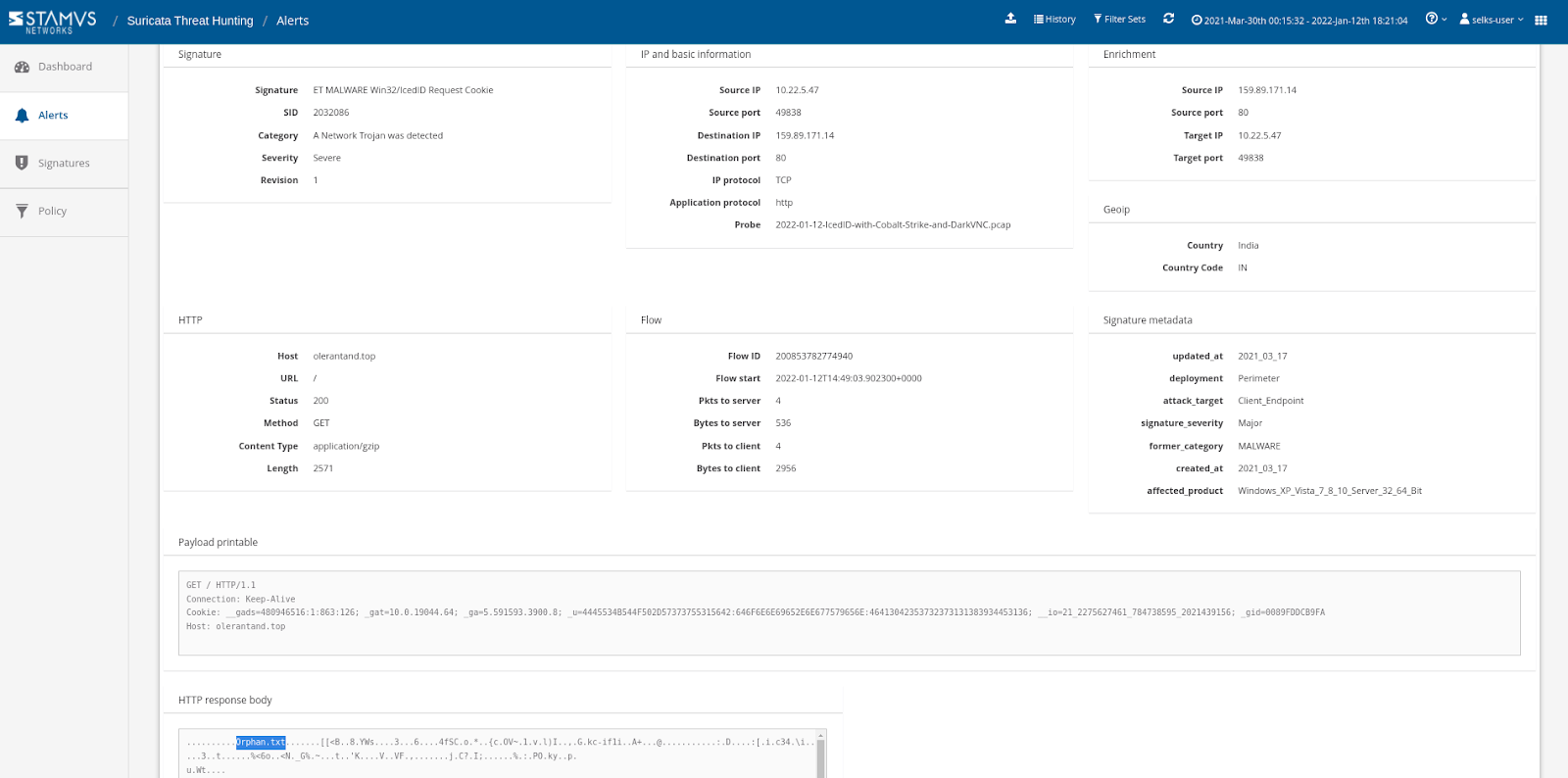The height and width of the screenshot is (778, 1568).
Task: Open Dashboard in the sidebar
Action: pyautogui.click(x=64, y=67)
